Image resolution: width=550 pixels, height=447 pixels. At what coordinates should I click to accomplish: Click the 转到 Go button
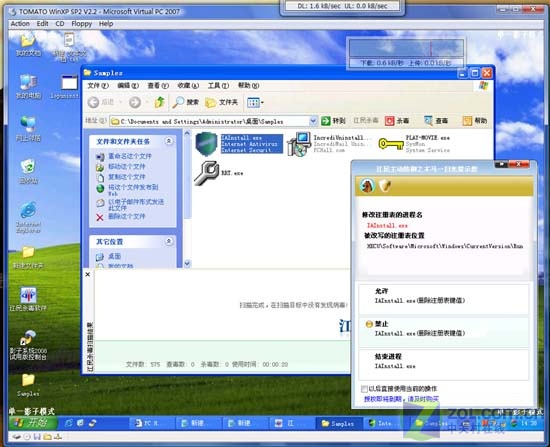tap(334, 121)
